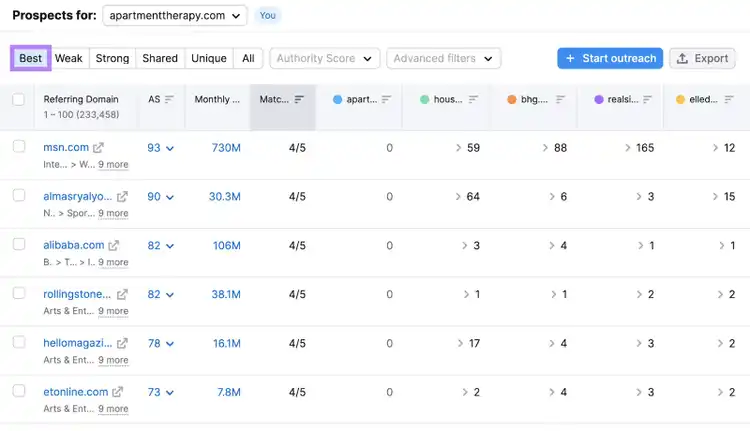Viewport: 750px width, 431px height.
Task: Expand AS 73 details for etonline.com
Action: tap(170, 393)
